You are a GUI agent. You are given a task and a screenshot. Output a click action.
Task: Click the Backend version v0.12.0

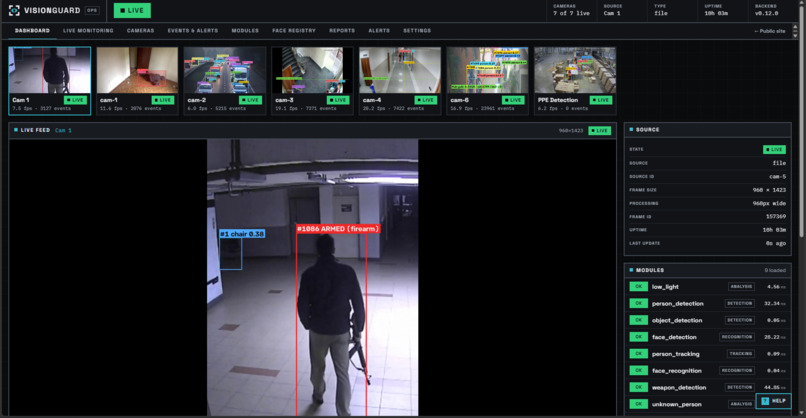(766, 13)
